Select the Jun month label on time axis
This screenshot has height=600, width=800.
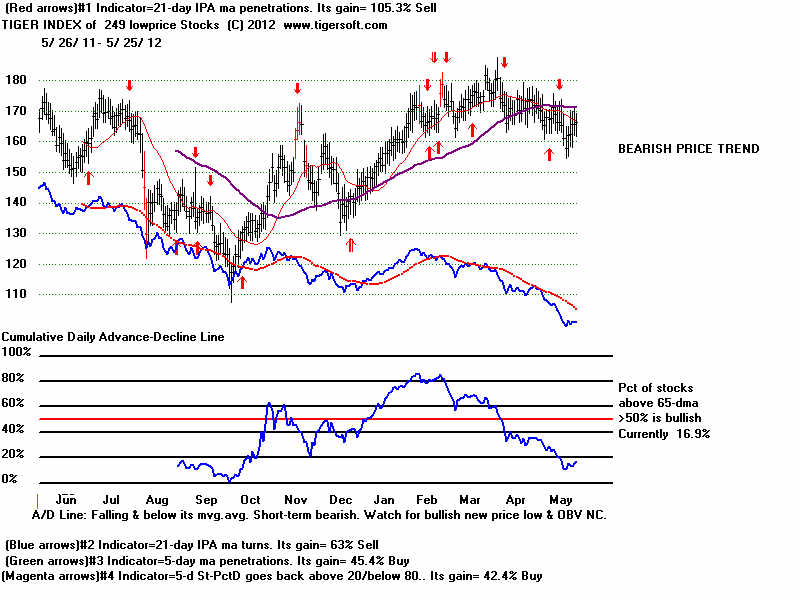click(x=65, y=497)
